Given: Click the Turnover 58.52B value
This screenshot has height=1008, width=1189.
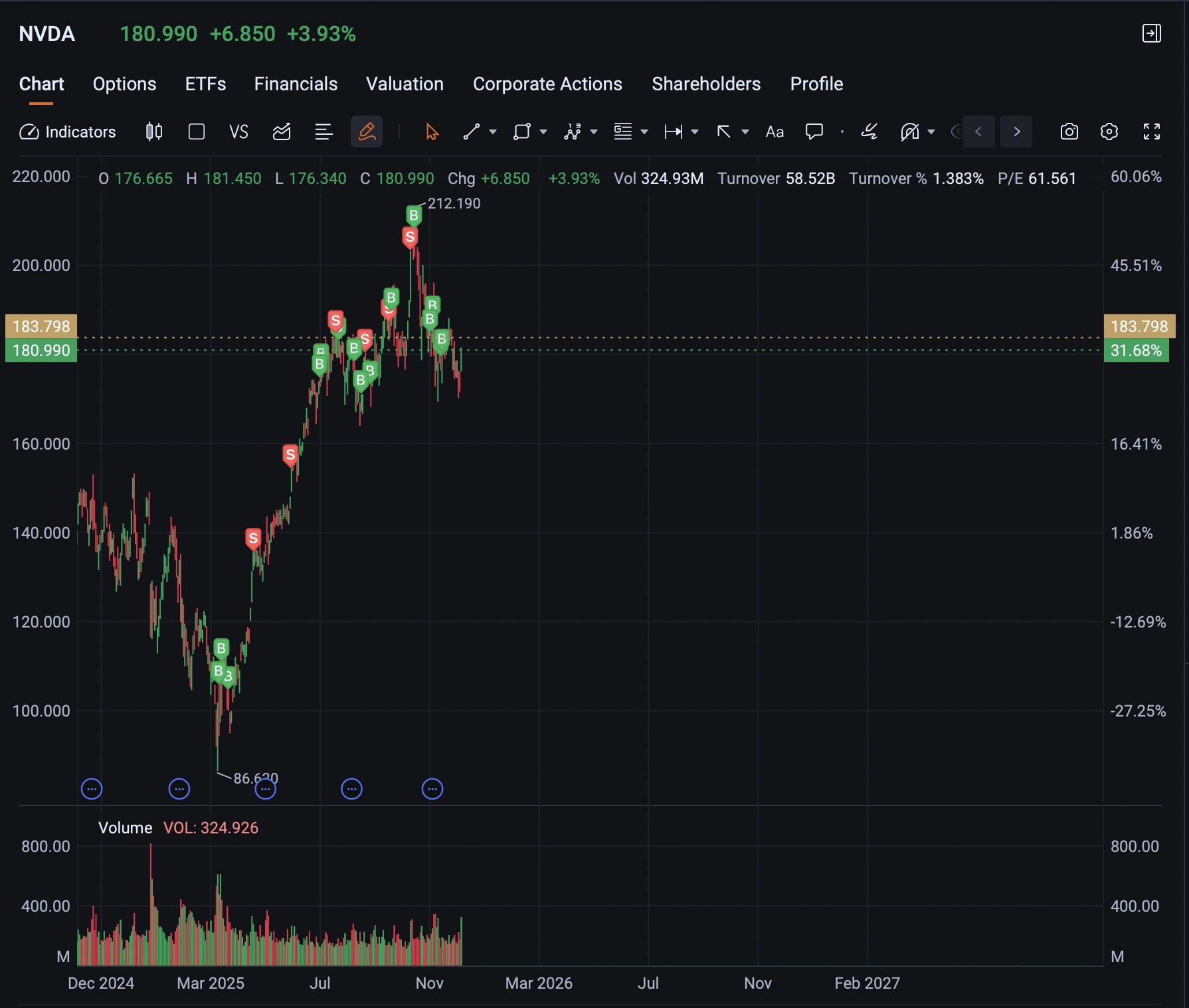Looking at the screenshot, I should point(776,179).
